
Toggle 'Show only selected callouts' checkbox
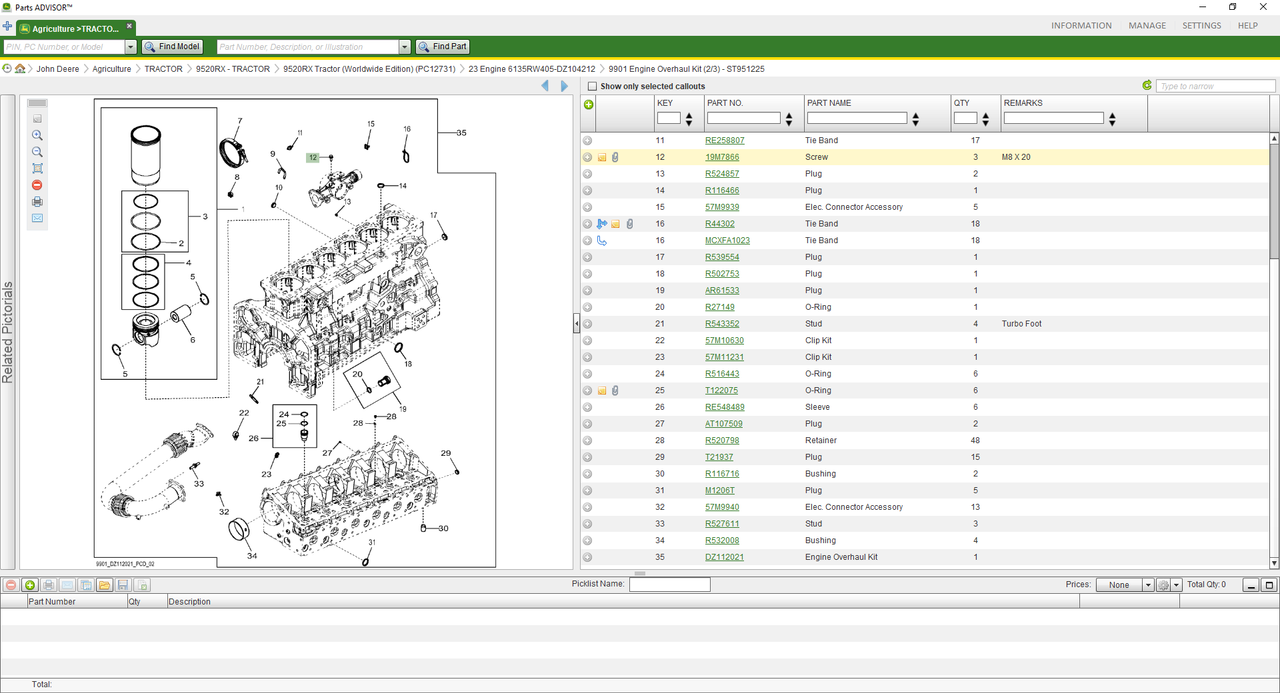click(592, 87)
